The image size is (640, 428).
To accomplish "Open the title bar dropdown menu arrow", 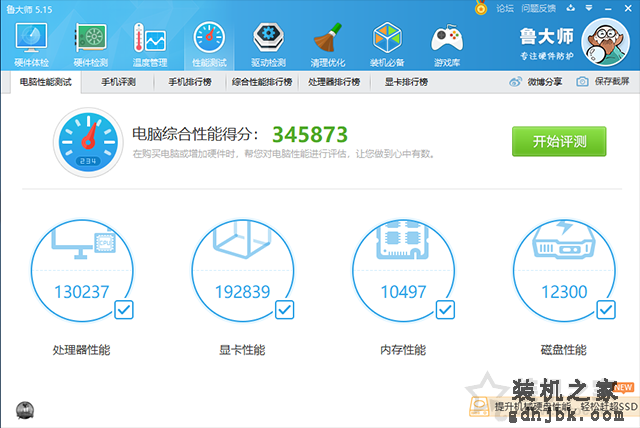I will pyautogui.click(x=589, y=8).
